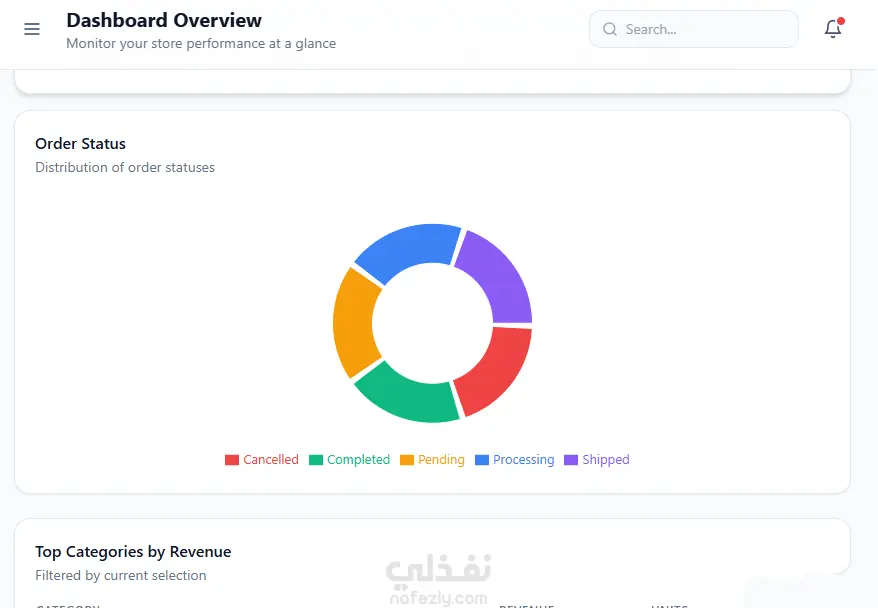Toggle the Shipped legend item
Viewport: 878px width, 608px height.
tap(597, 460)
